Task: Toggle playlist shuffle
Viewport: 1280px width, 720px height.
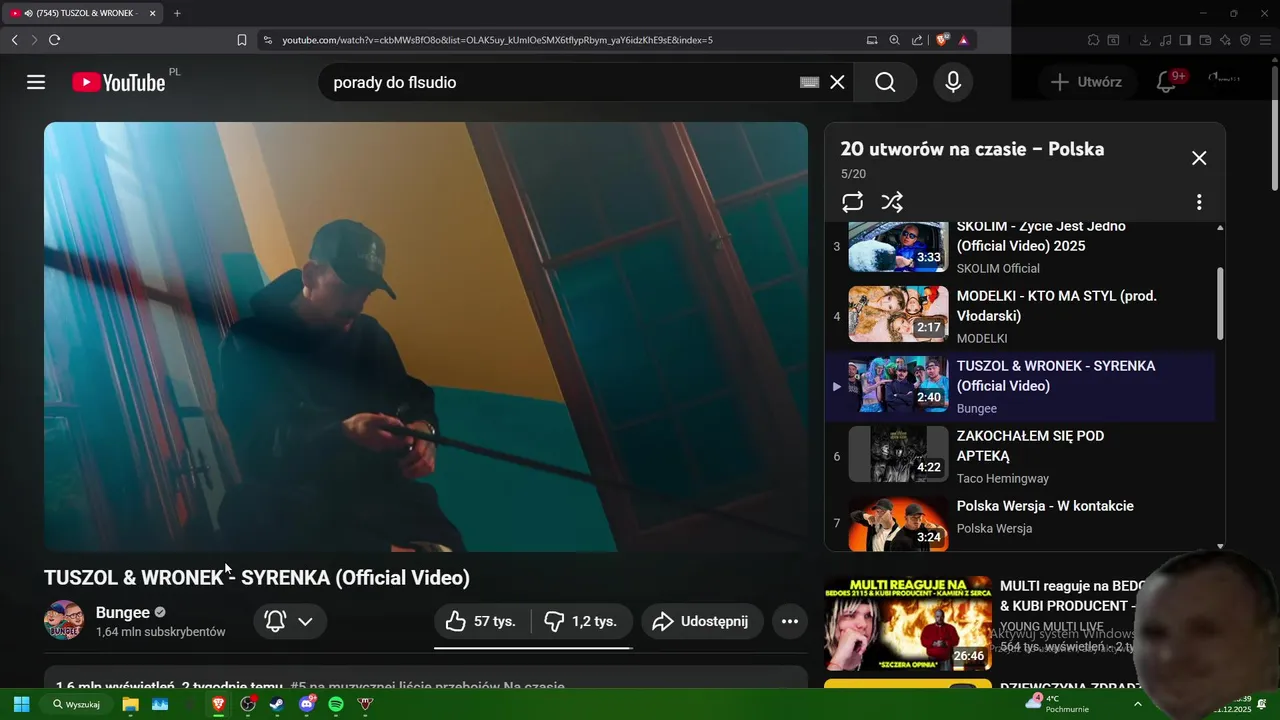Action: coord(892,202)
